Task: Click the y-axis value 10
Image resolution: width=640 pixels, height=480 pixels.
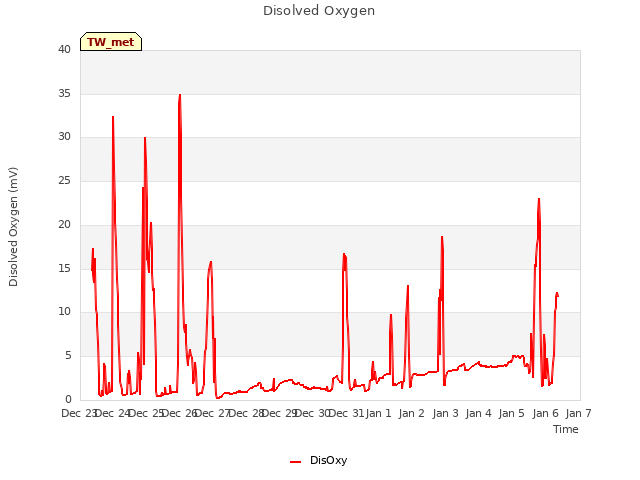Action: pos(64,311)
